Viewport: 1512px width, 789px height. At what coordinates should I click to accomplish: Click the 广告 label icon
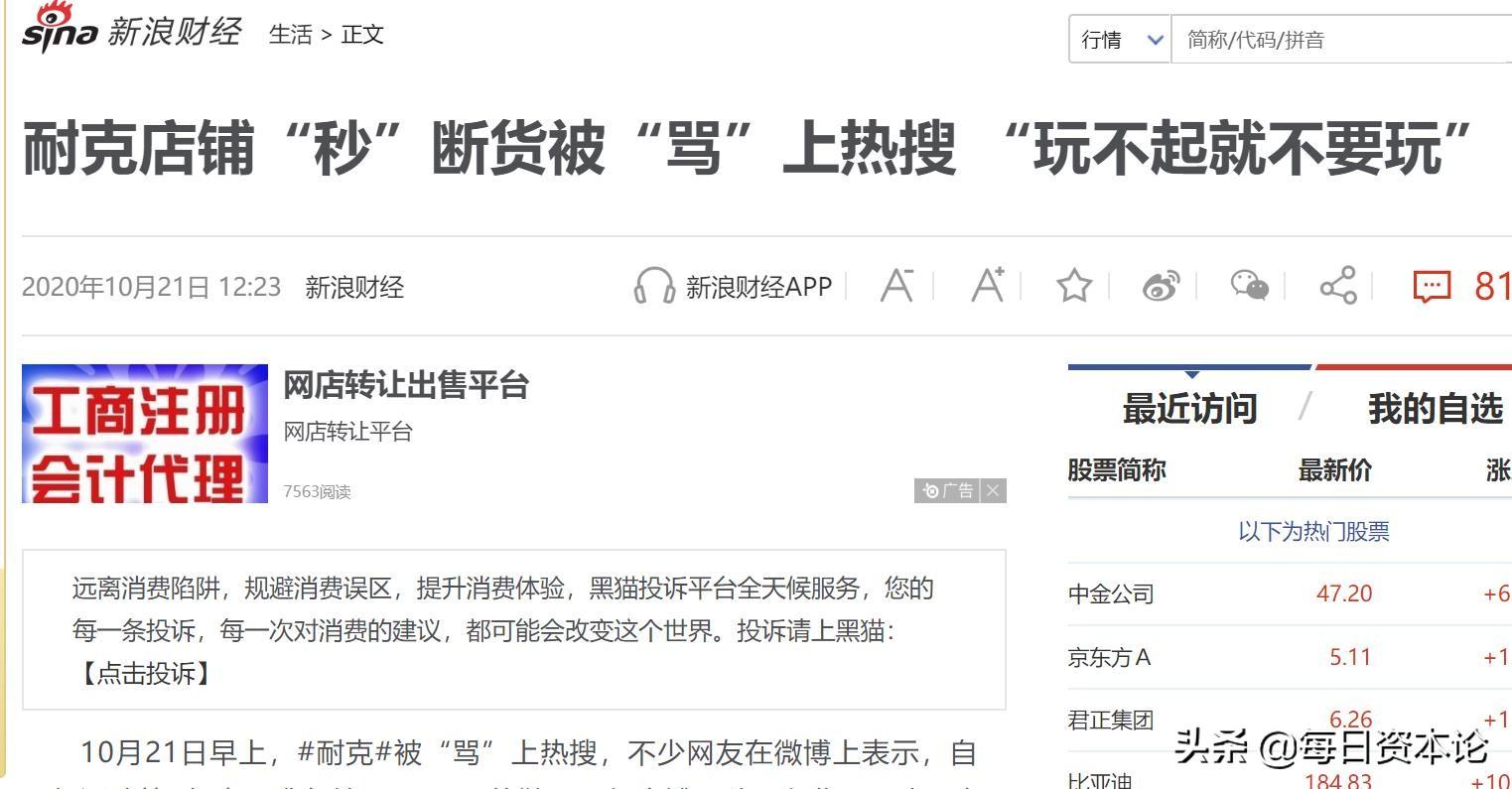coord(947,490)
